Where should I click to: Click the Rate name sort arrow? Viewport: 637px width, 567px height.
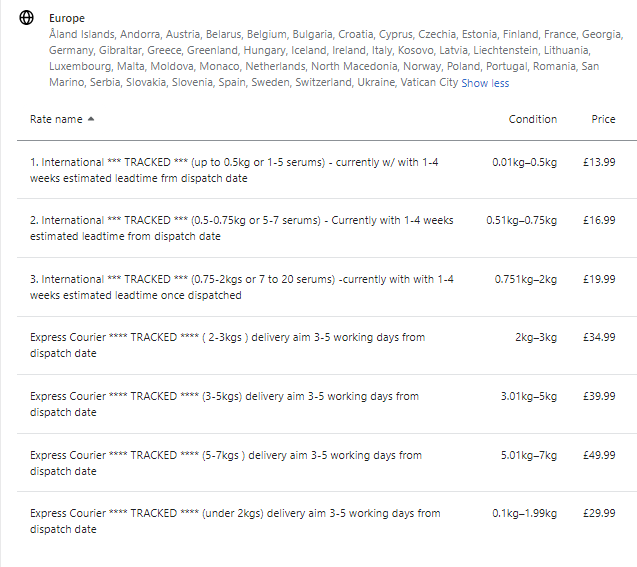(x=92, y=119)
